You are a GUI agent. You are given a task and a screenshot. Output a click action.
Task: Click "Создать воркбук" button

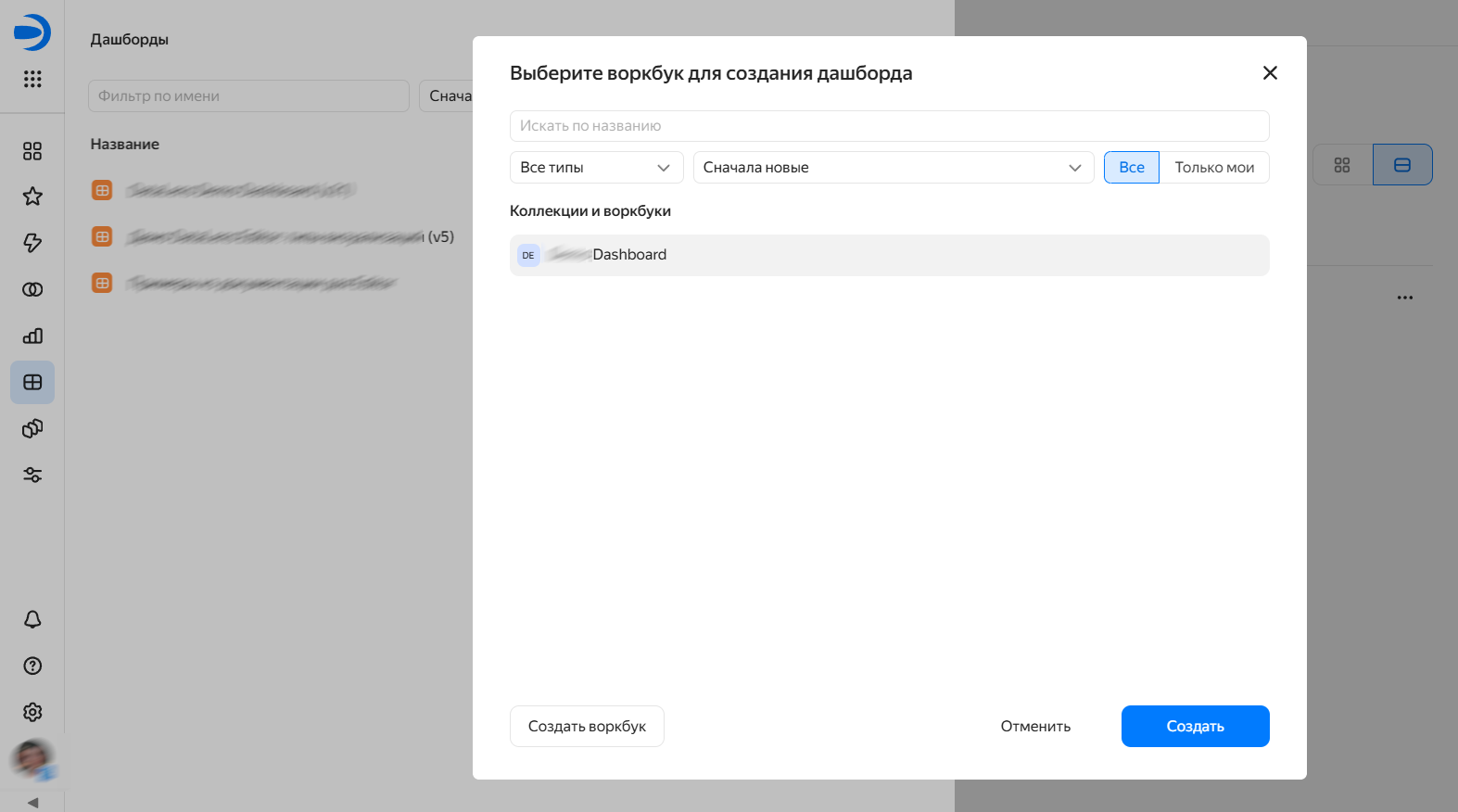point(587,727)
